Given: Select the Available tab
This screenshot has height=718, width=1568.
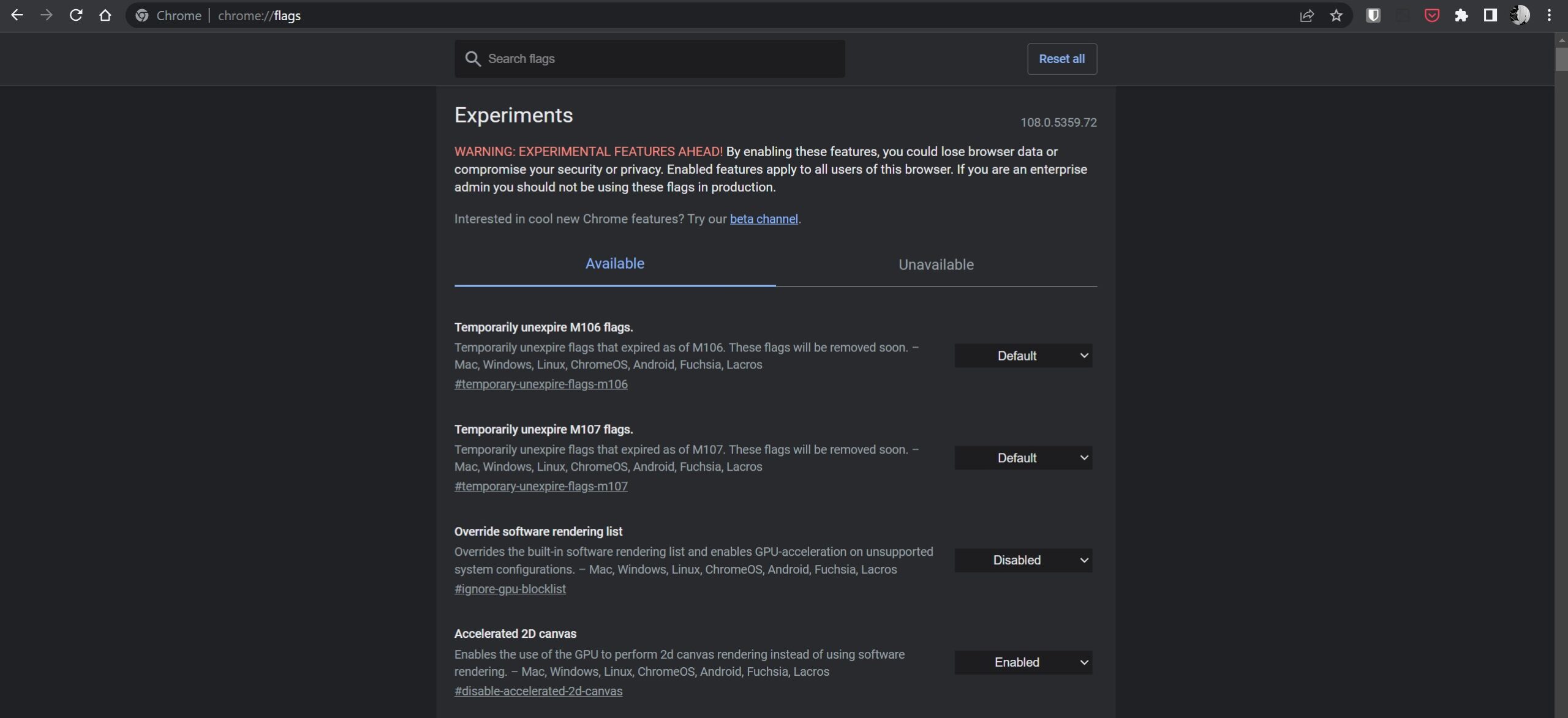Looking at the screenshot, I should pos(614,264).
